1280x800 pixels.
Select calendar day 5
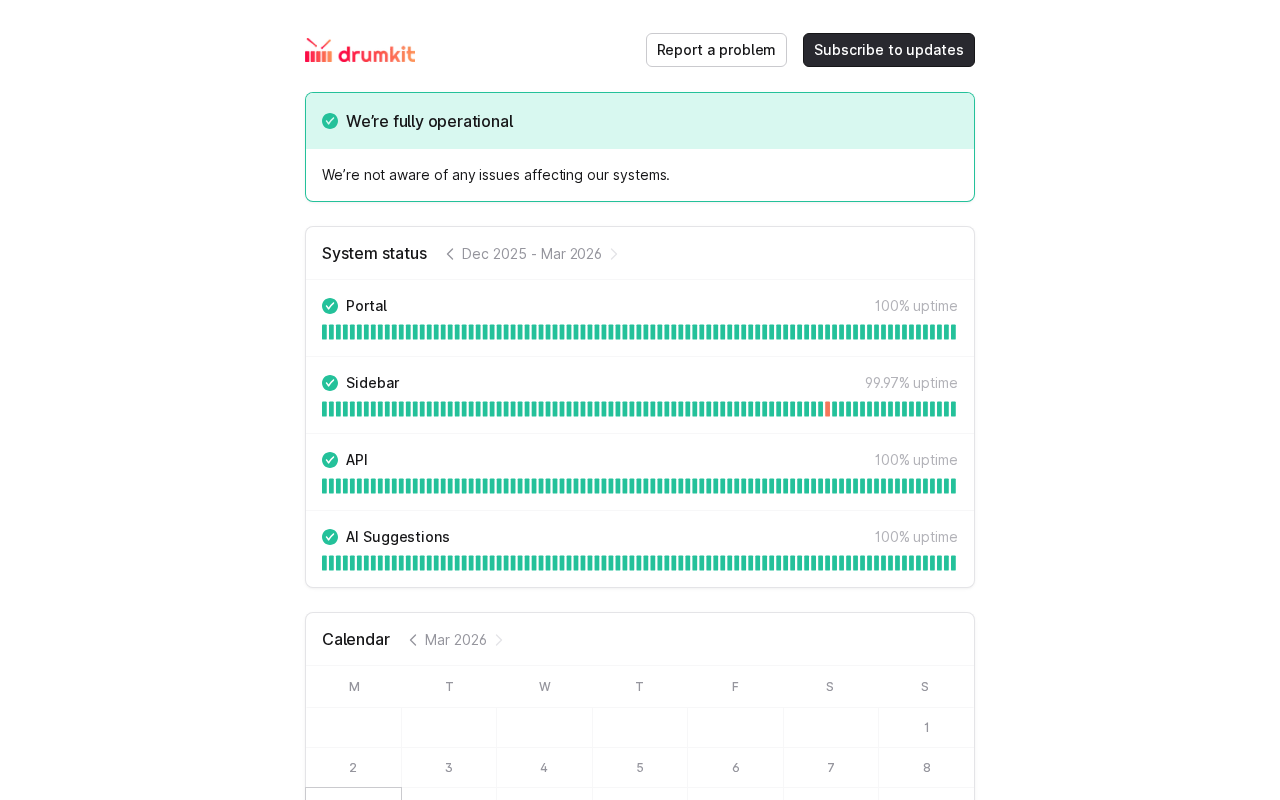[640, 768]
